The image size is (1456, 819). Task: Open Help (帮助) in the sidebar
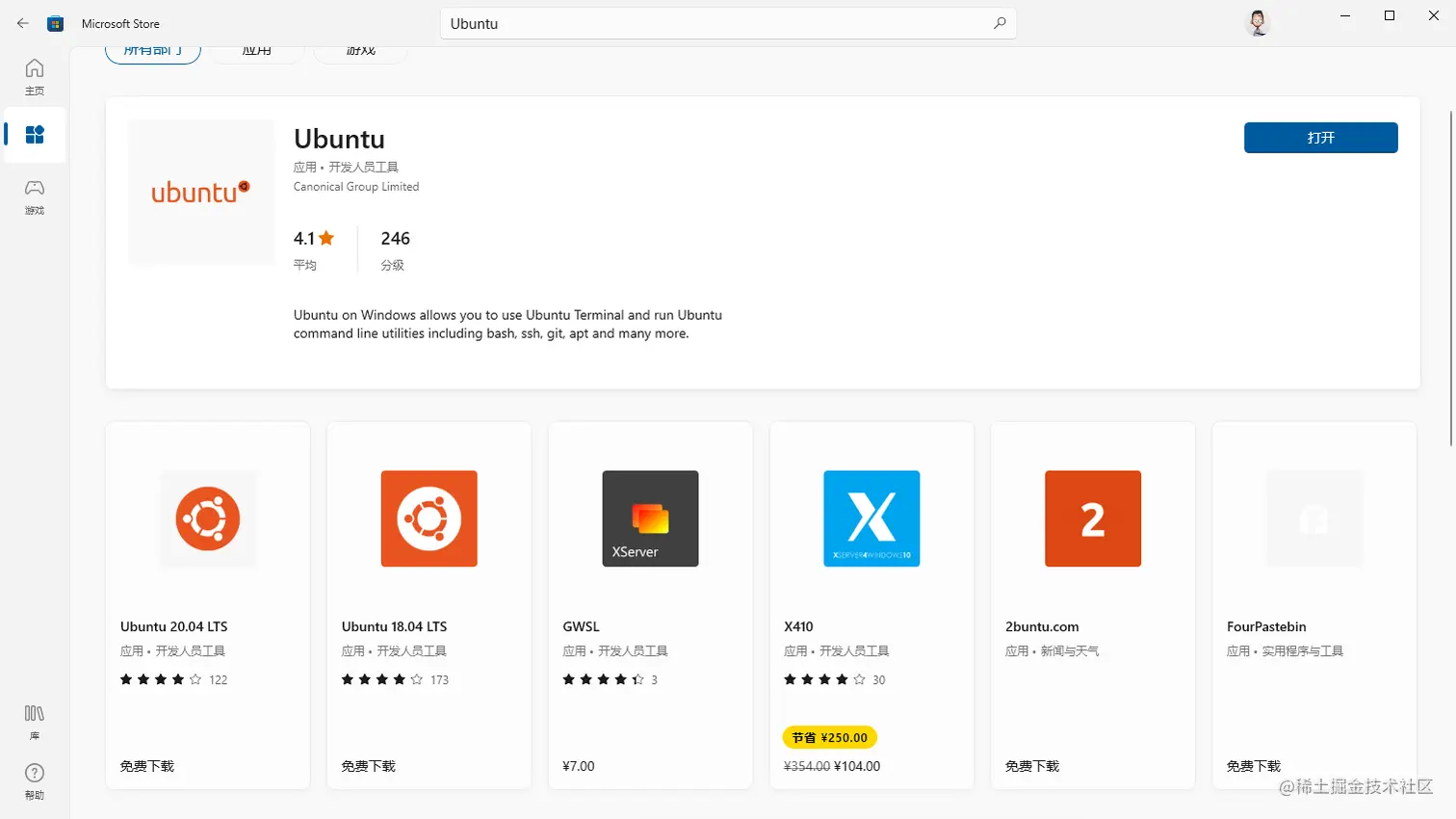click(x=35, y=781)
